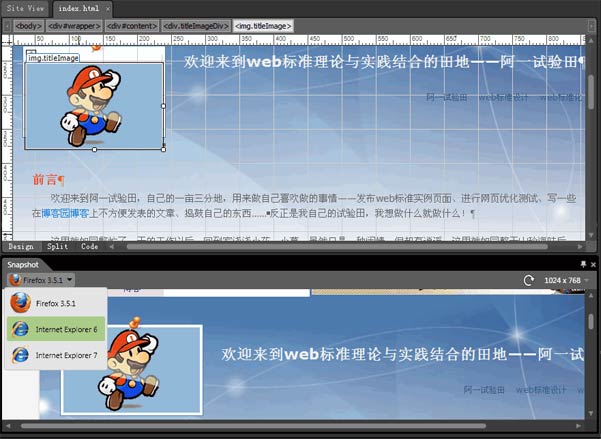Click the snapshot scroll-left arrow
Screen dimensions: 601x439
(8, 426)
